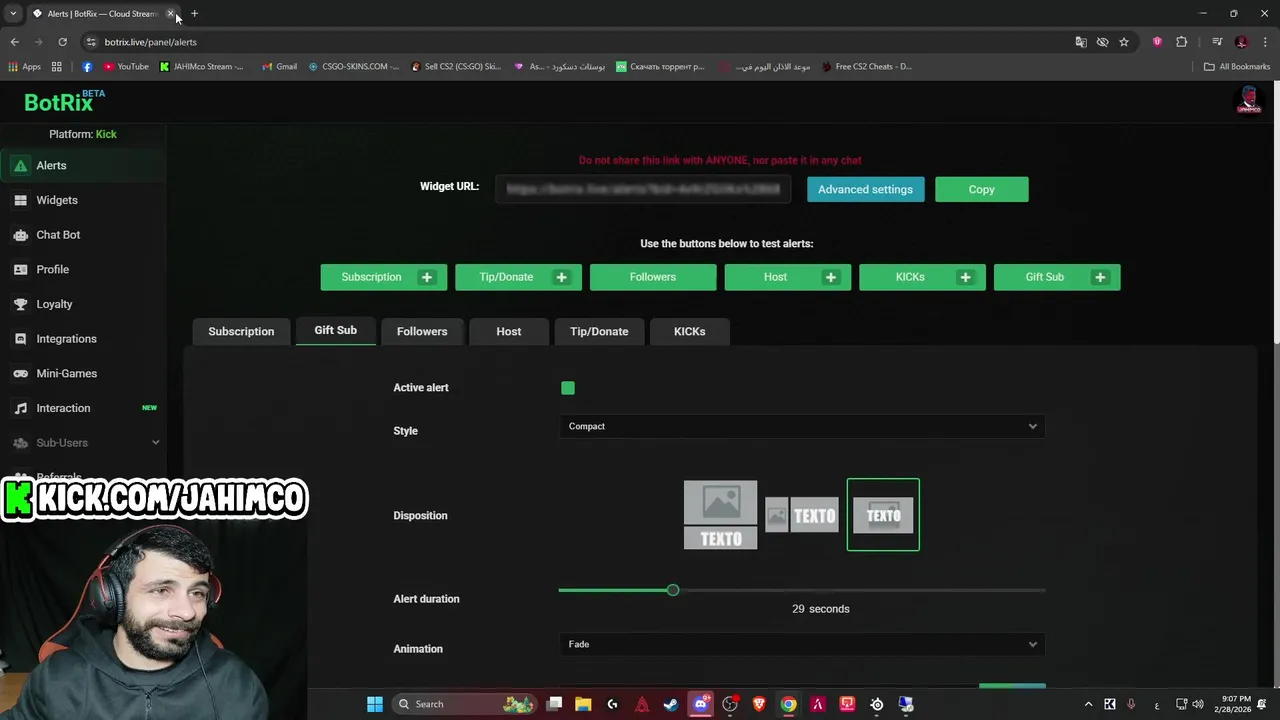Click the plus icon on Host test button

tap(831, 277)
